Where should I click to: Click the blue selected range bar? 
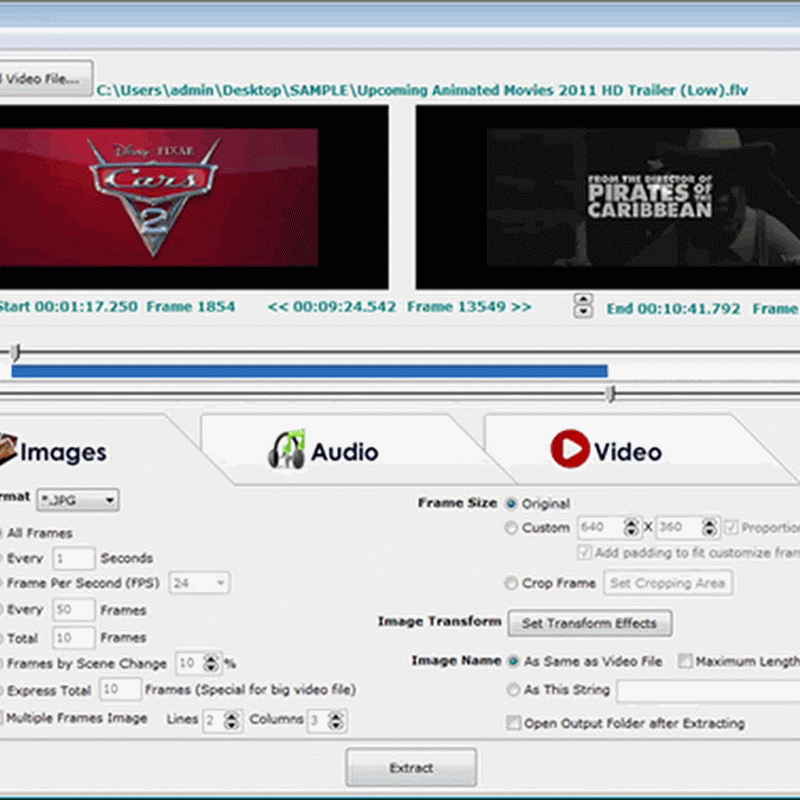(x=309, y=371)
